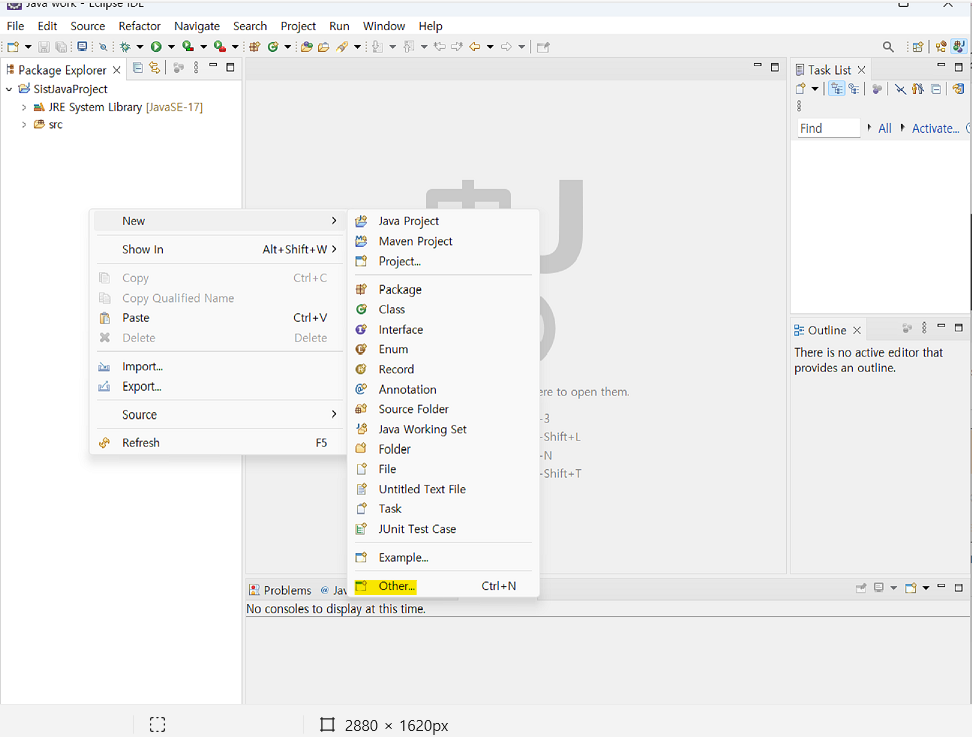Click Export... in the context menu
Image resolution: width=972 pixels, height=737 pixels.
pos(218,386)
